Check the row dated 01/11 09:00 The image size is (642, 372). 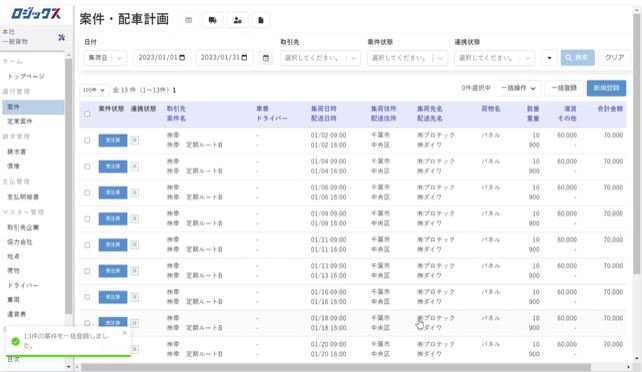pos(87,245)
